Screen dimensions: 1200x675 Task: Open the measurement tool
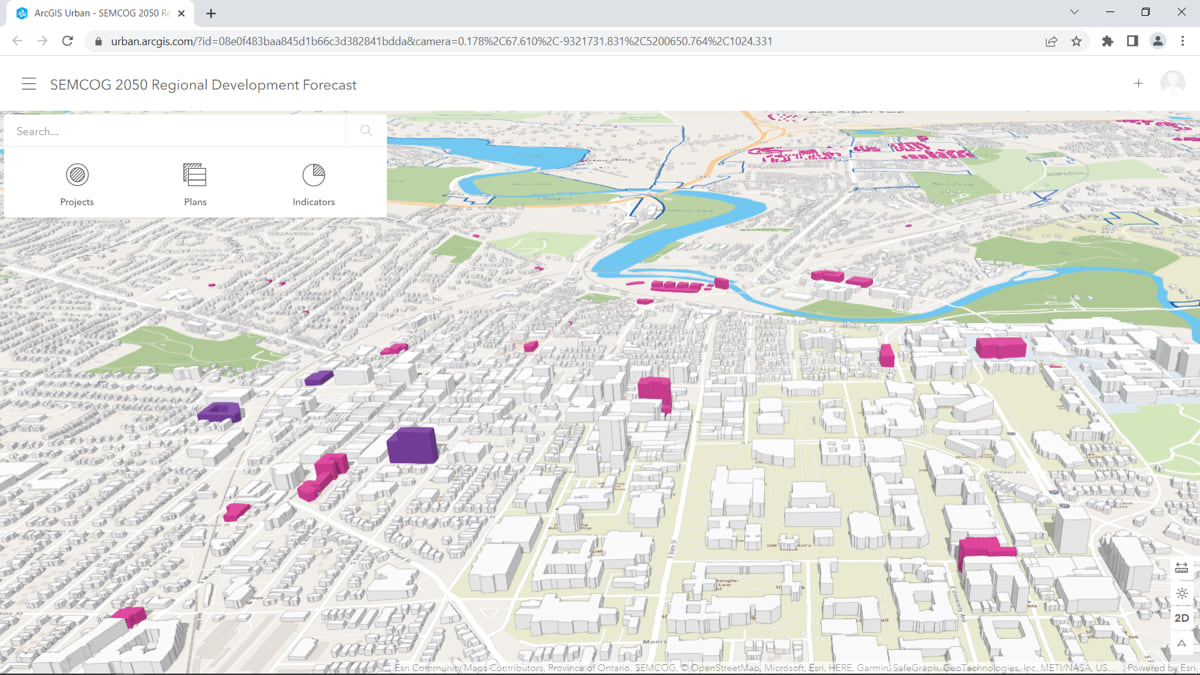1182,568
